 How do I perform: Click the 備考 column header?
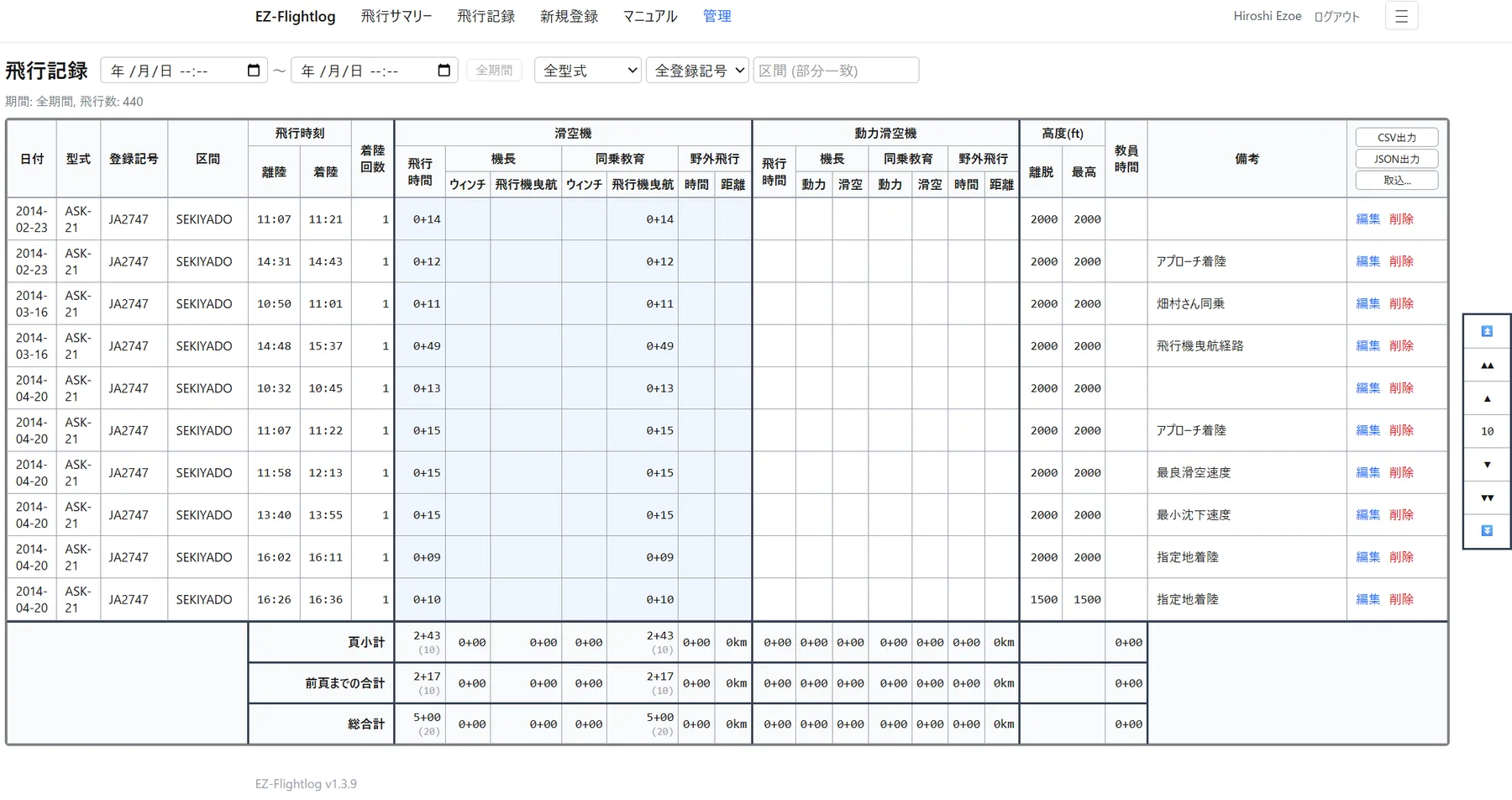[1247, 159]
